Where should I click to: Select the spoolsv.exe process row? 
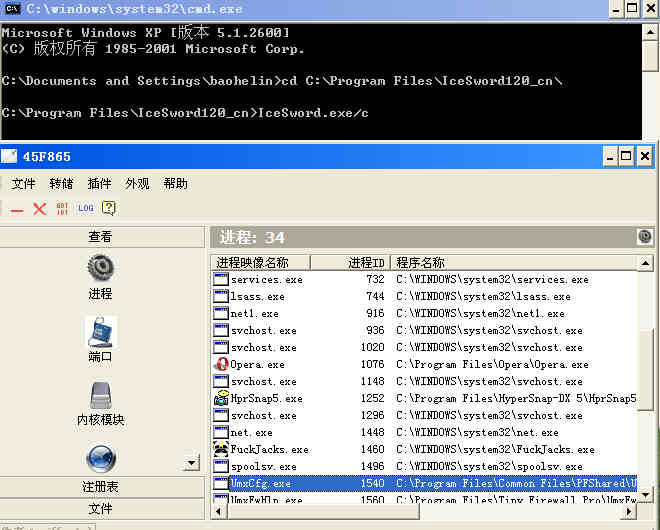(x=424, y=466)
